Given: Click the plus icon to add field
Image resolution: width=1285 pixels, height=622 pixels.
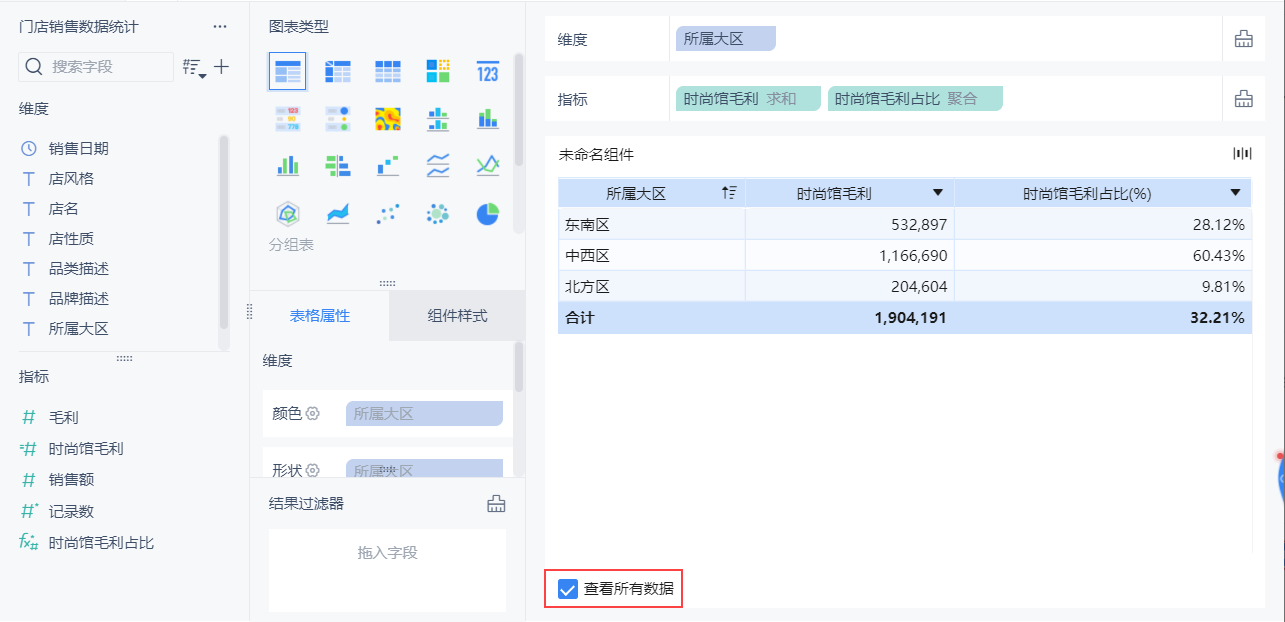Looking at the screenshot, I should point(222,67).
